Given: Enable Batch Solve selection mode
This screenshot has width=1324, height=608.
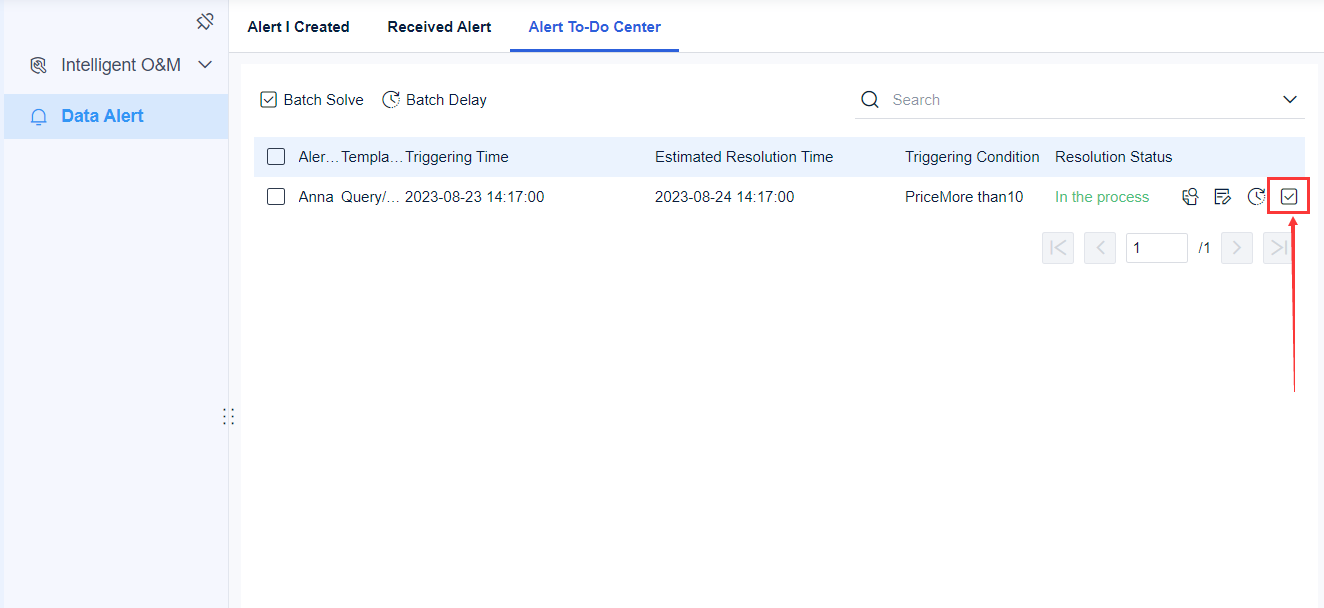Looking at the screenshot, I should coord(311,99).
